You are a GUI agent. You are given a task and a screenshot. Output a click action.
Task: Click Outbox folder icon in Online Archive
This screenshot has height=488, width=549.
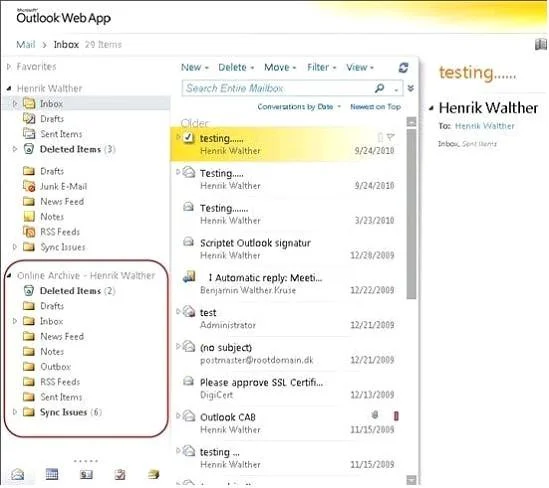[29, 367]
